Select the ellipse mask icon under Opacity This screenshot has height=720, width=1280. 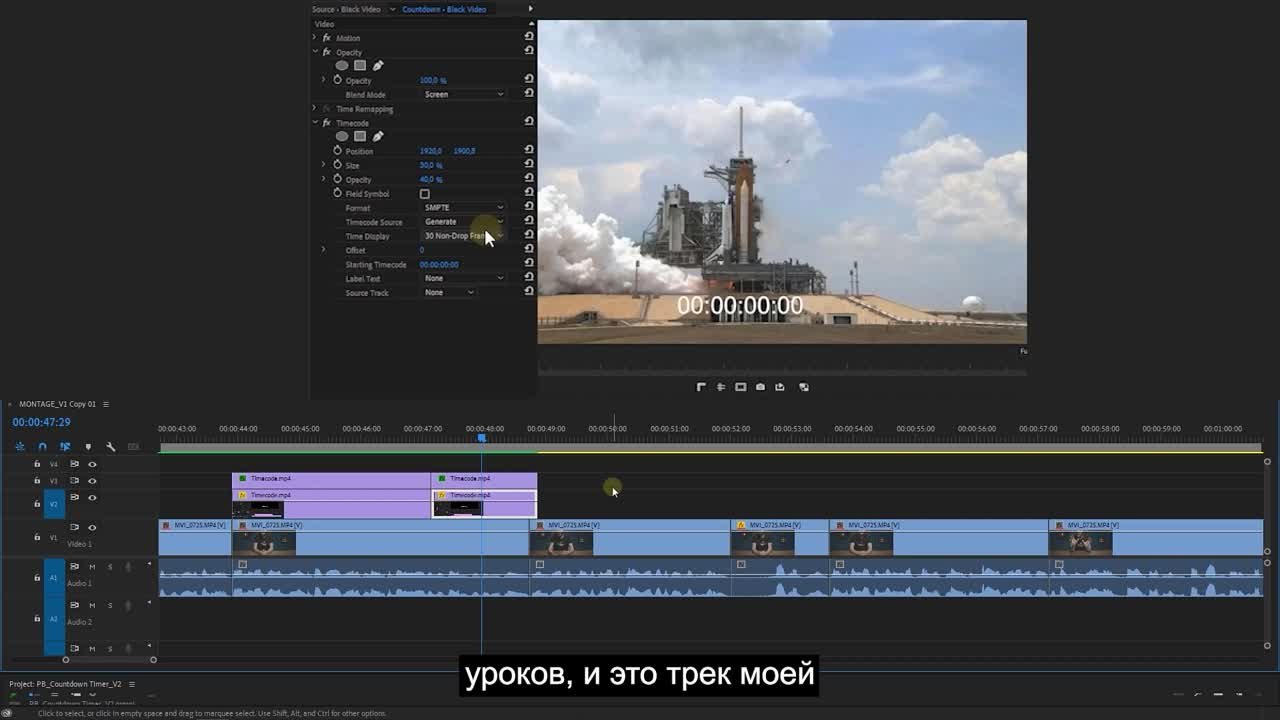point(341,65)
